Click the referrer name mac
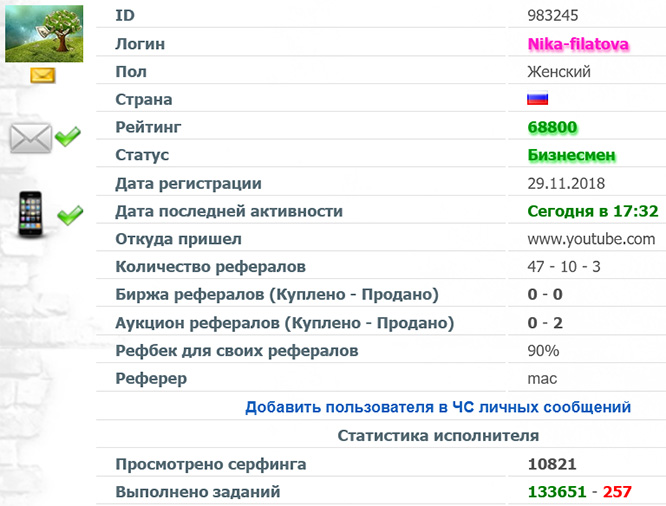This screenshot has height=506, width=666. tap(541, 379)
